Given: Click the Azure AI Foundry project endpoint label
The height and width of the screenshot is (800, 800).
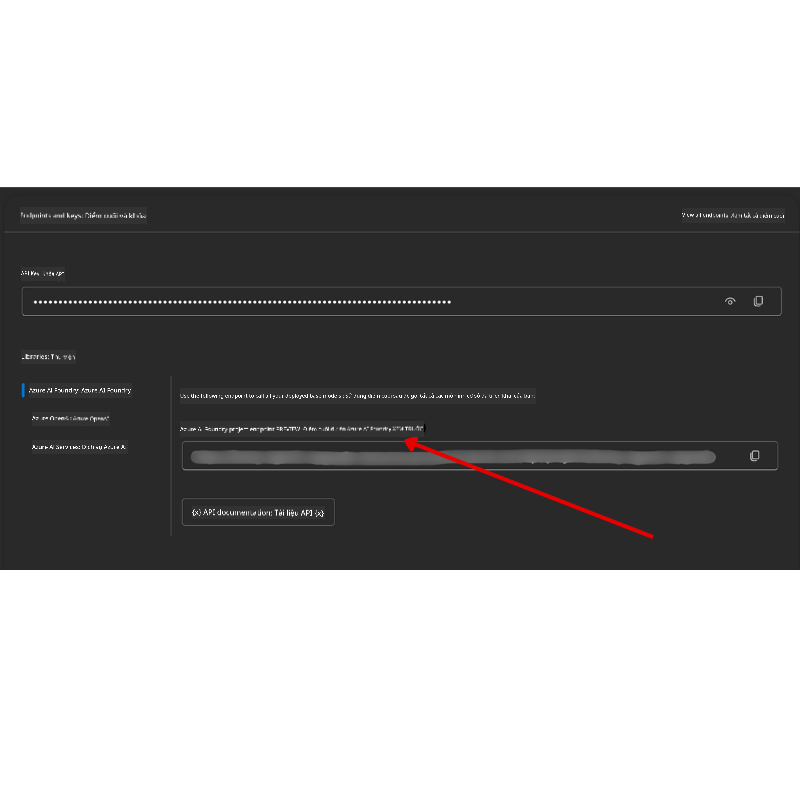Looking at the screenshot, I should [302, 429].
